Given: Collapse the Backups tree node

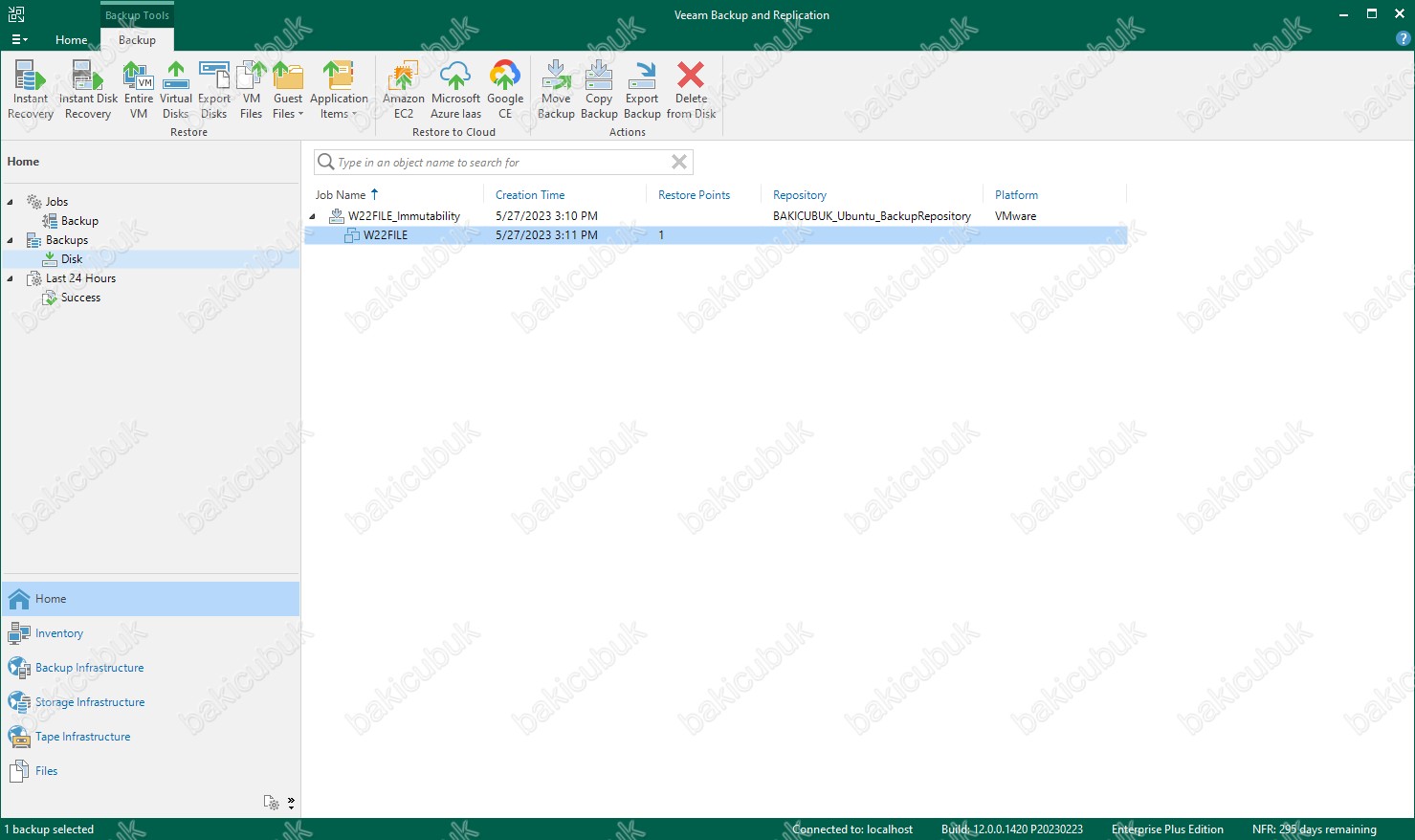Looking at the screenshot, I should [x=11, y=240].
